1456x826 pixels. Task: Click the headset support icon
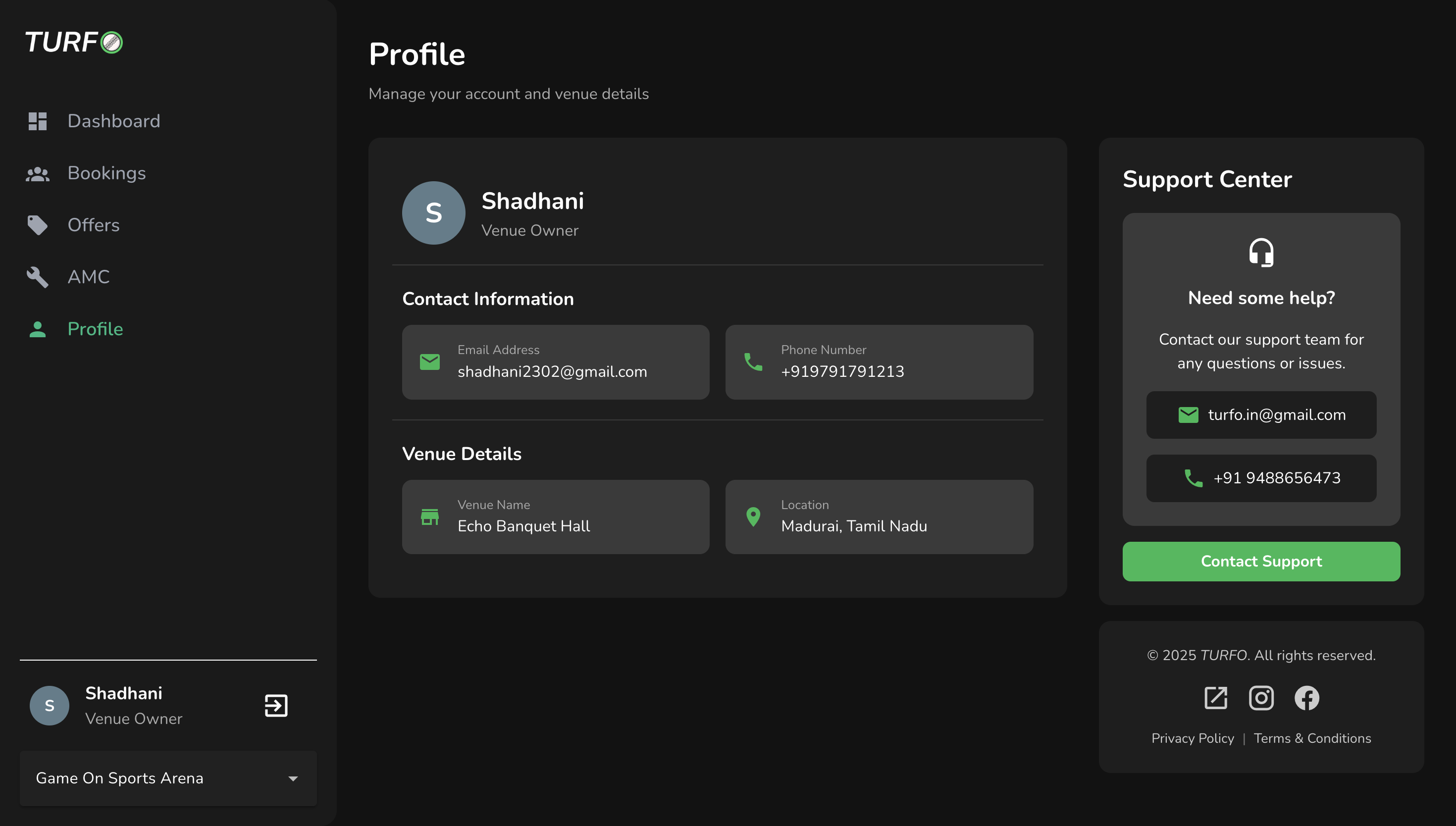pos(1261,252)
